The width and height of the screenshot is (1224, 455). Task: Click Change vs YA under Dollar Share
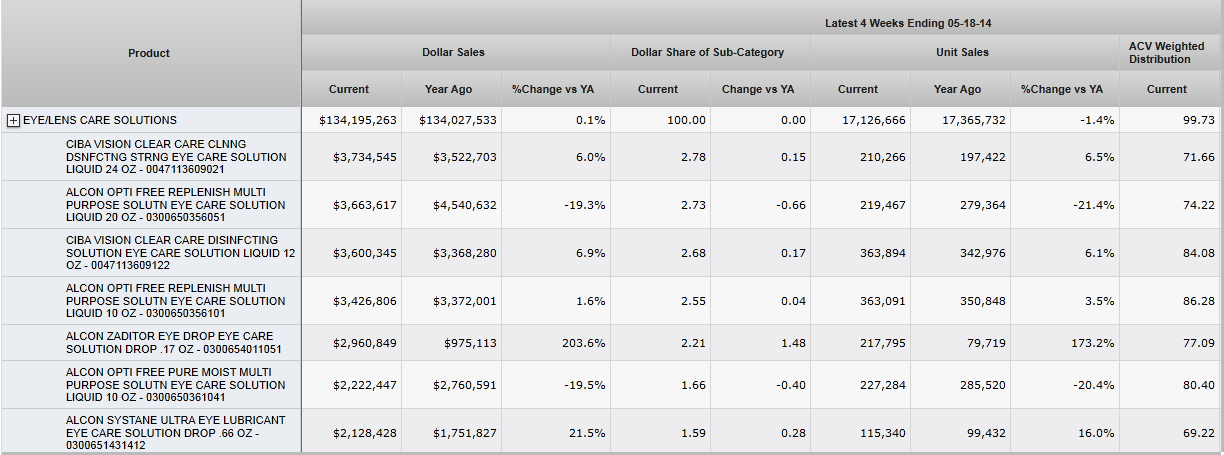point(757,89)
